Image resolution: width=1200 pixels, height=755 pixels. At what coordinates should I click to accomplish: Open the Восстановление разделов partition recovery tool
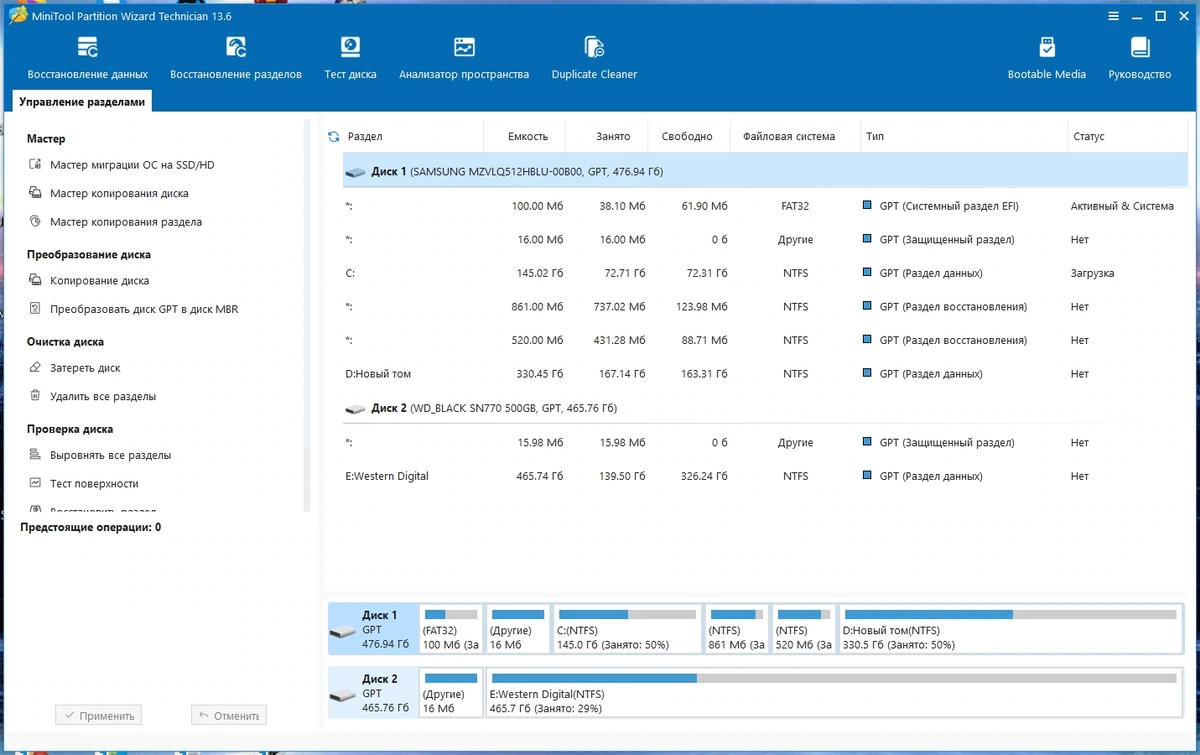pos(236,58)
